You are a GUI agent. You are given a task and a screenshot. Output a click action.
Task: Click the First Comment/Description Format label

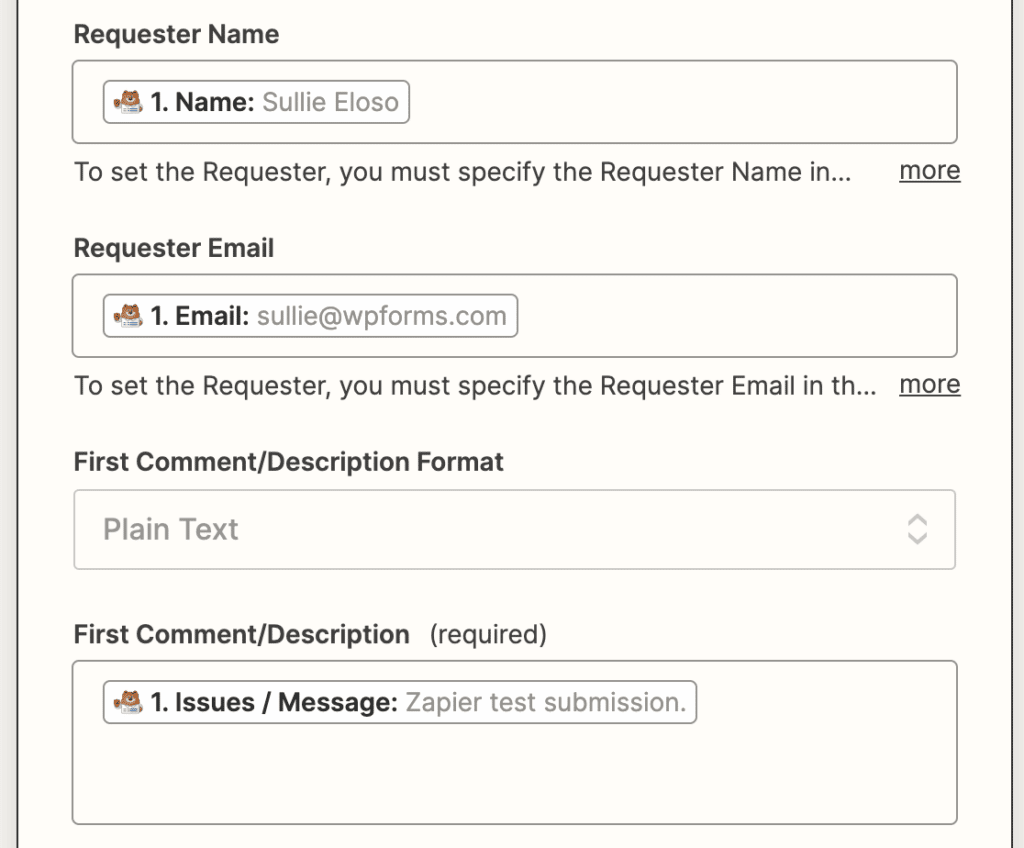click(289, 462)
